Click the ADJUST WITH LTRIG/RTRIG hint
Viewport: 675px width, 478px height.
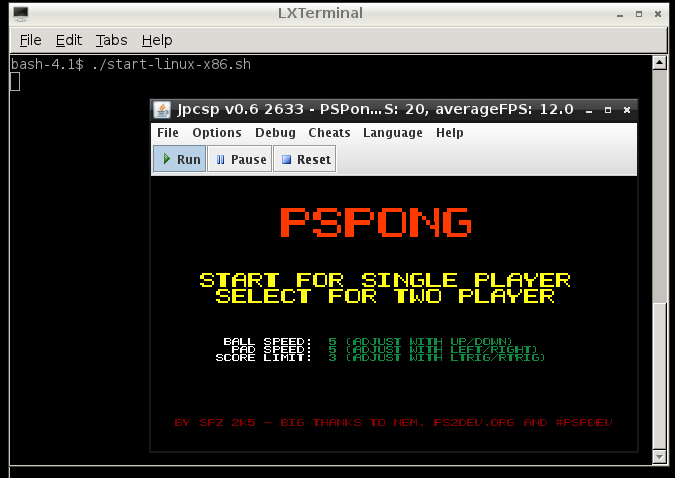pos(446,357)
